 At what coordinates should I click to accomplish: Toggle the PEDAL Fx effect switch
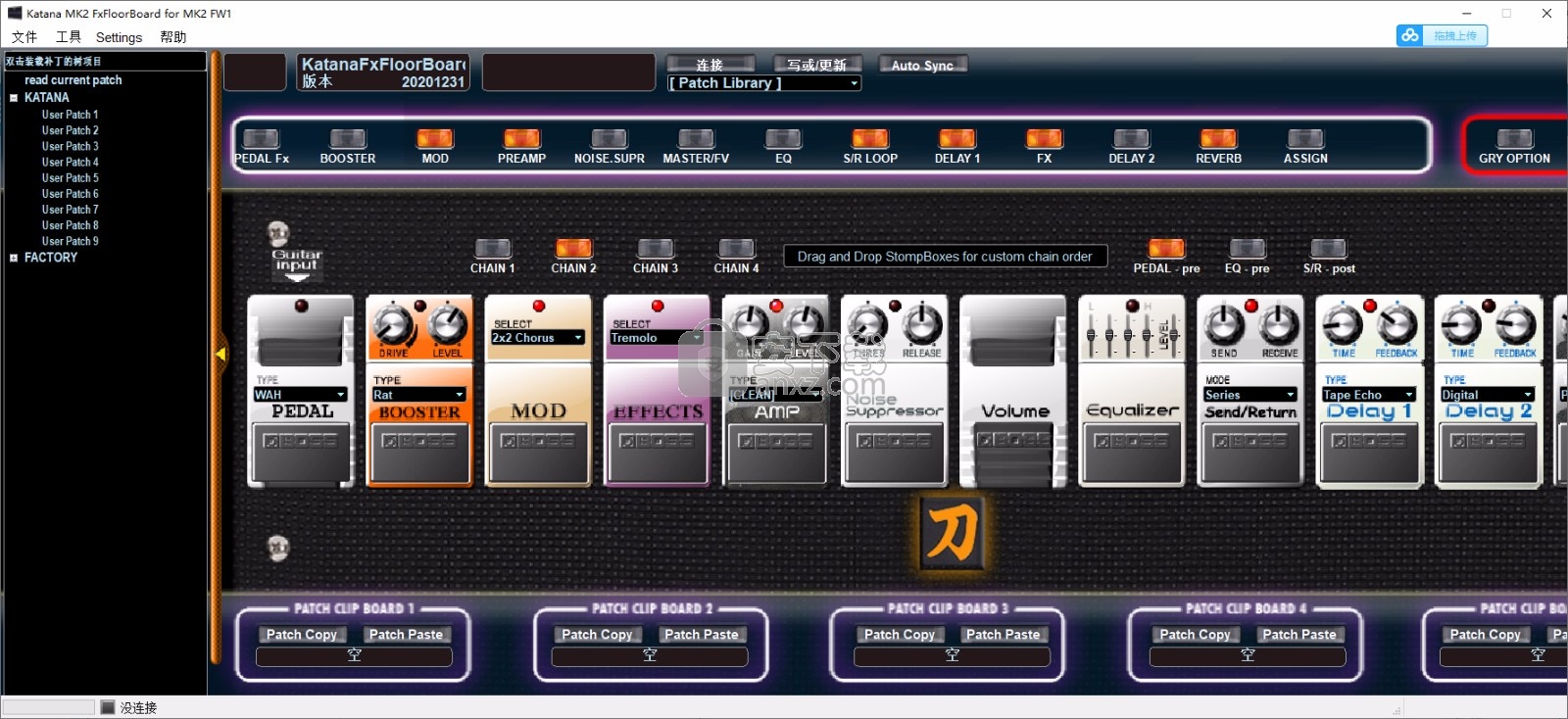[x=261, y=139]
